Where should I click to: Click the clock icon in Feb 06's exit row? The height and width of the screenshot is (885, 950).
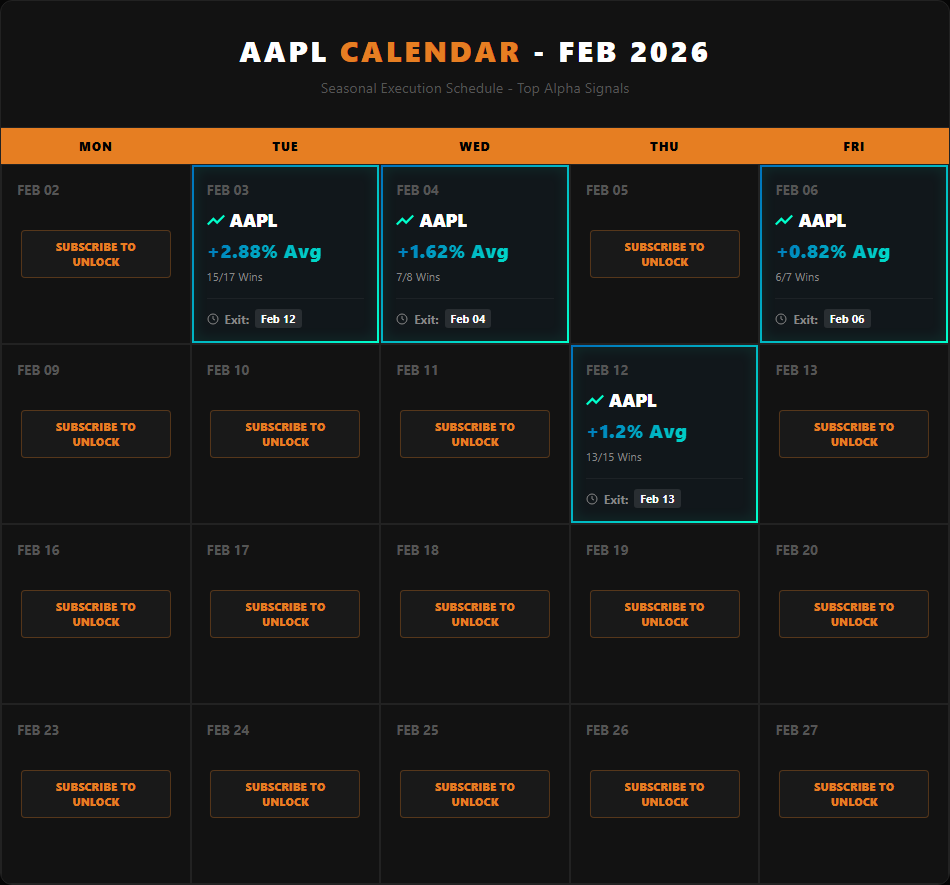[x=780, y=318]
